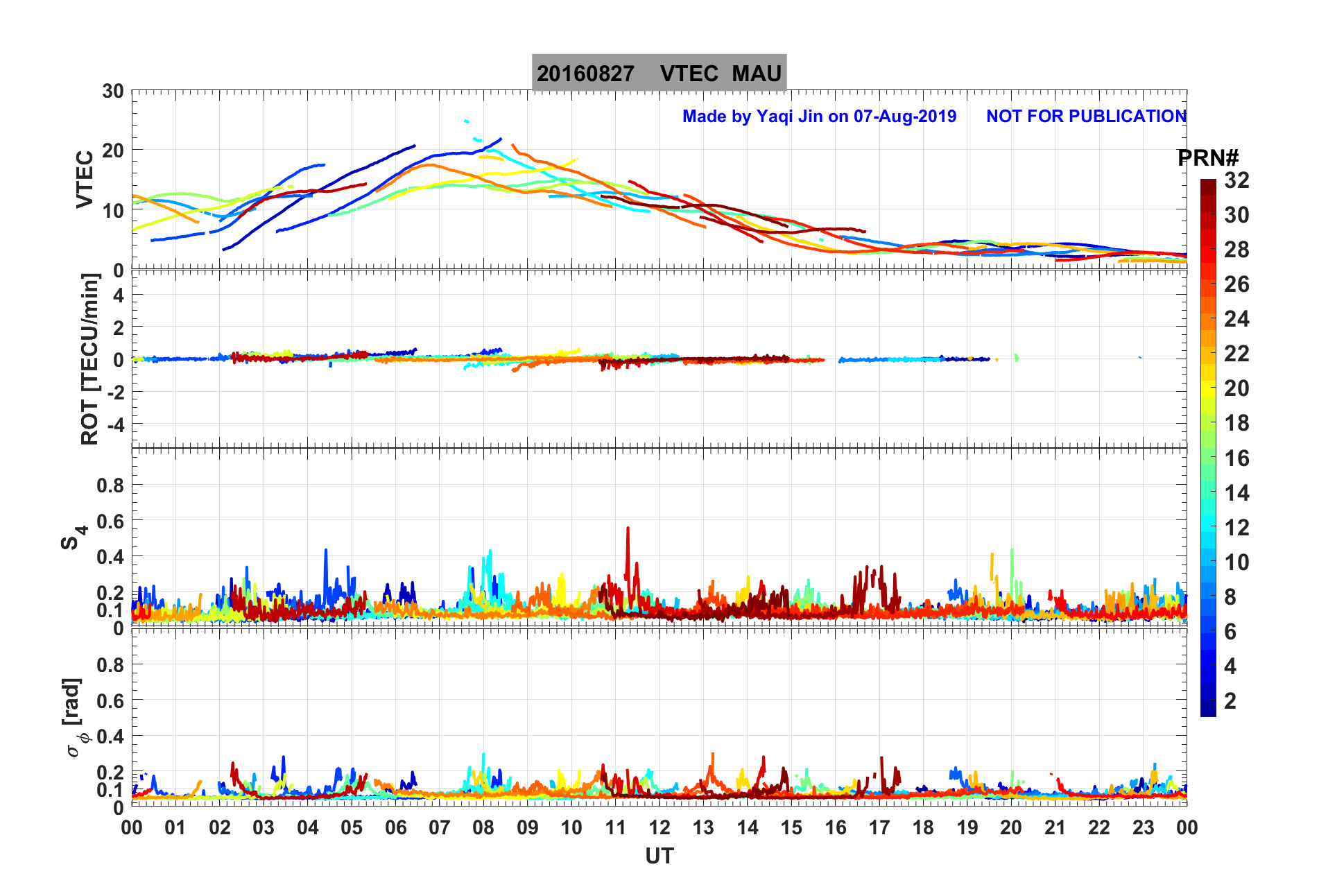Click the S4 panel y-axis tick '0.8'
The width and height of the screenshot is (1319, 896).
click(x=111, y=486)
